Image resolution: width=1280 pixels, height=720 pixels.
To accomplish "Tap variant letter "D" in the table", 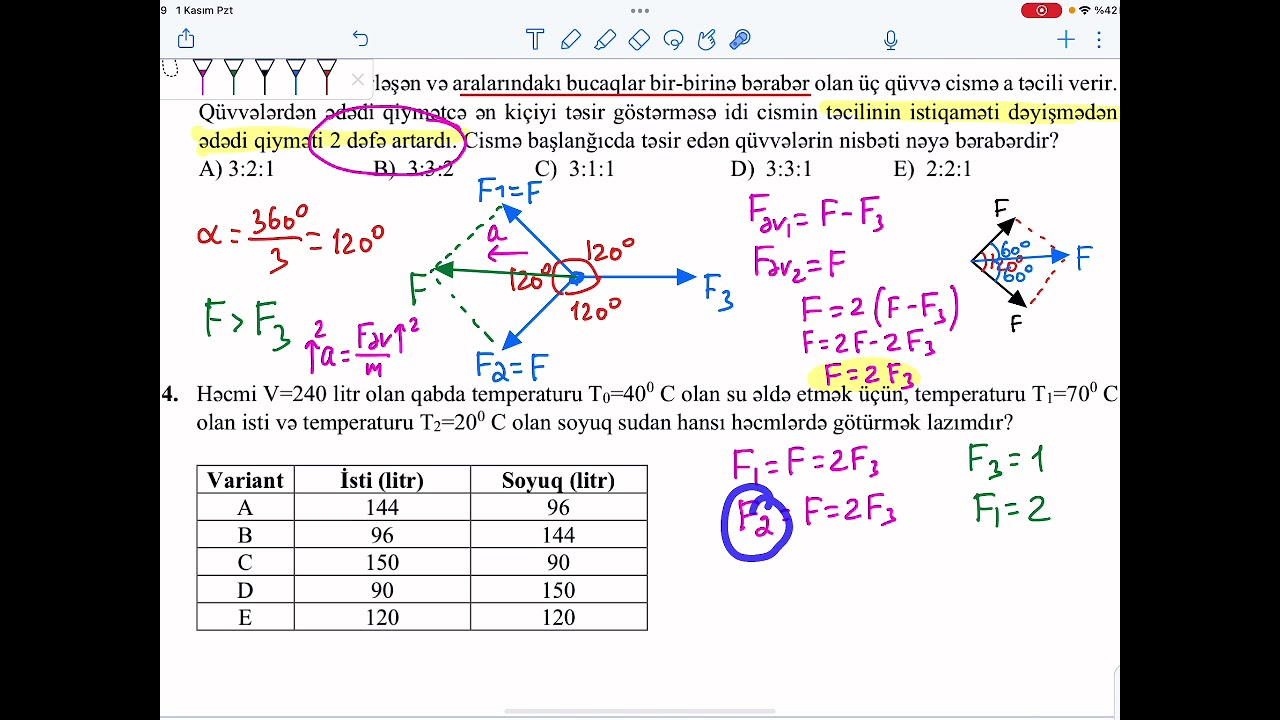I will point(245,590).
